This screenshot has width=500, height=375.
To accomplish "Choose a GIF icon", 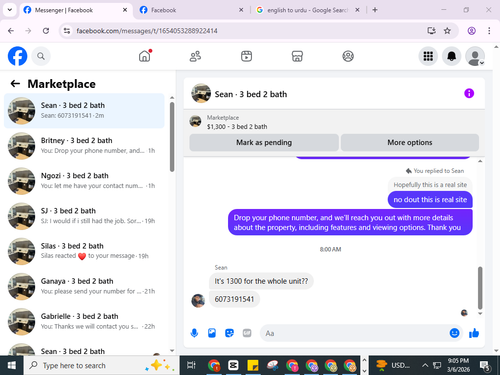I will [x=247, y=333].
